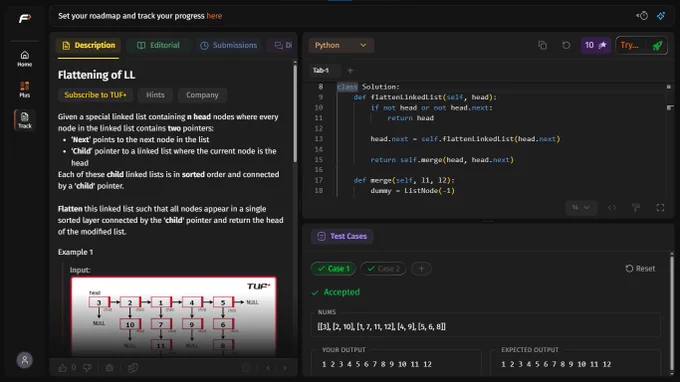Viewport: 680px width, 382px height.
Task: Click the editor minimap marker at top right
Action: point(668,87)
